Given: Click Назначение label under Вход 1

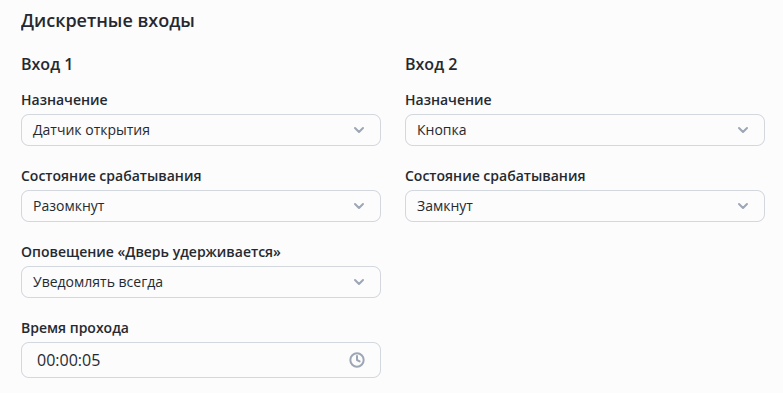Looking at the screenshot, I should [x=64, y=100].
